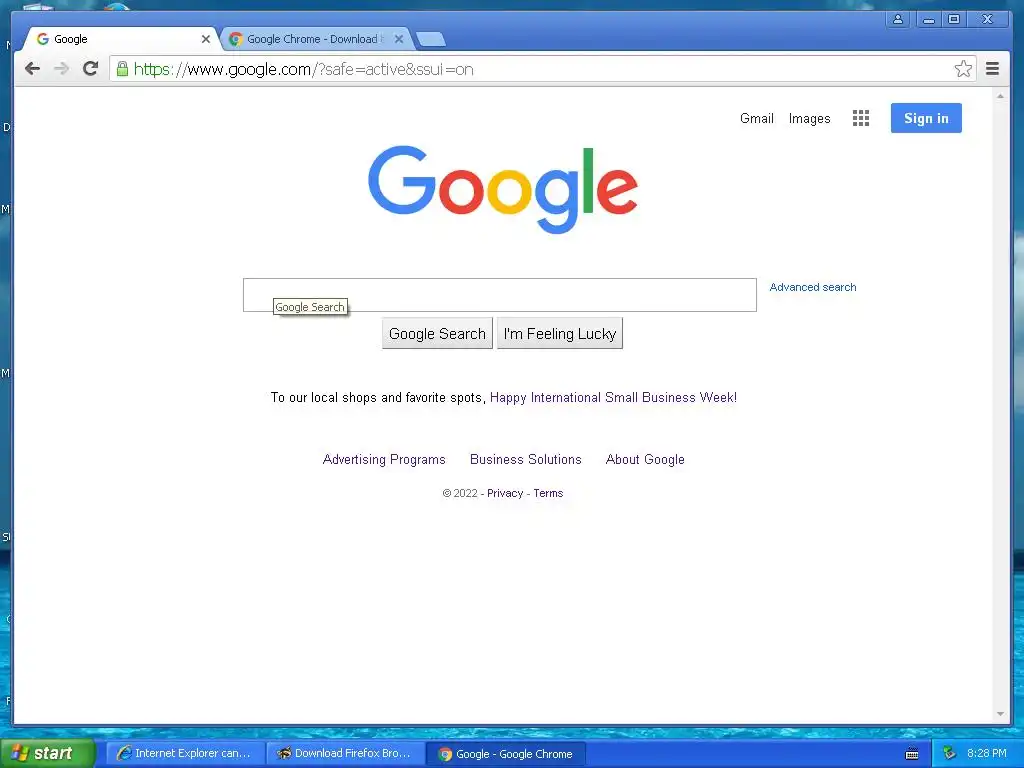Click the © 2022 copyright text
Image resolution: width=1024 pixels, height=768 pixels.
point(460,493)
